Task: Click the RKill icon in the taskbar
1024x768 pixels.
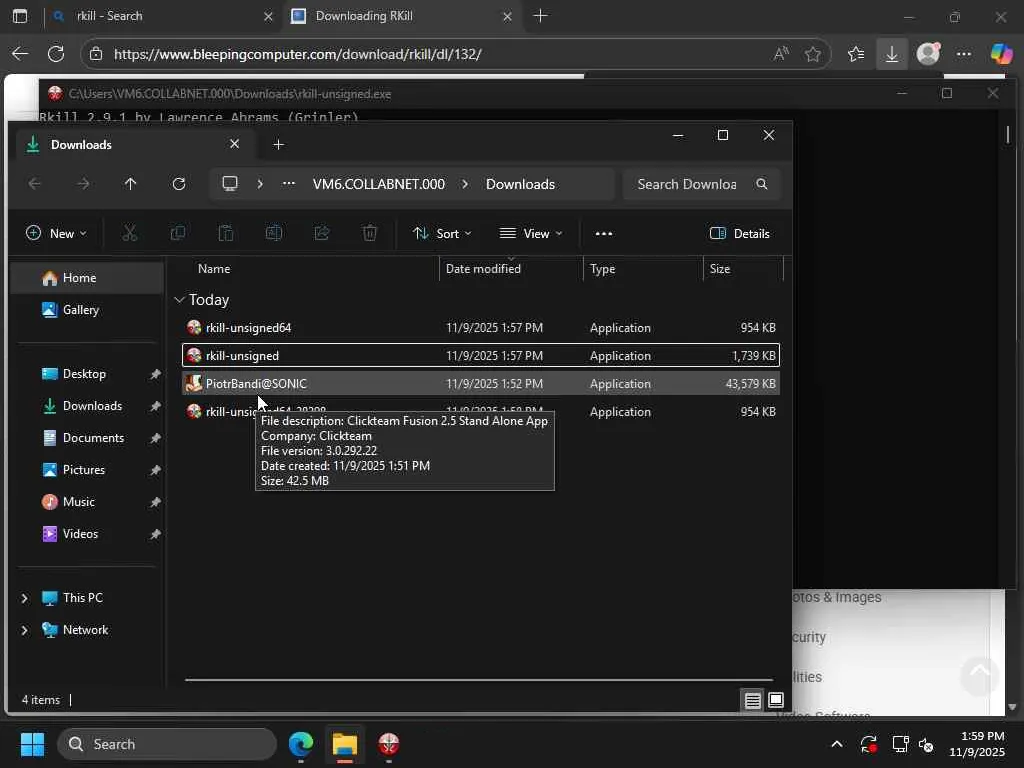Action: pos(389,744)
